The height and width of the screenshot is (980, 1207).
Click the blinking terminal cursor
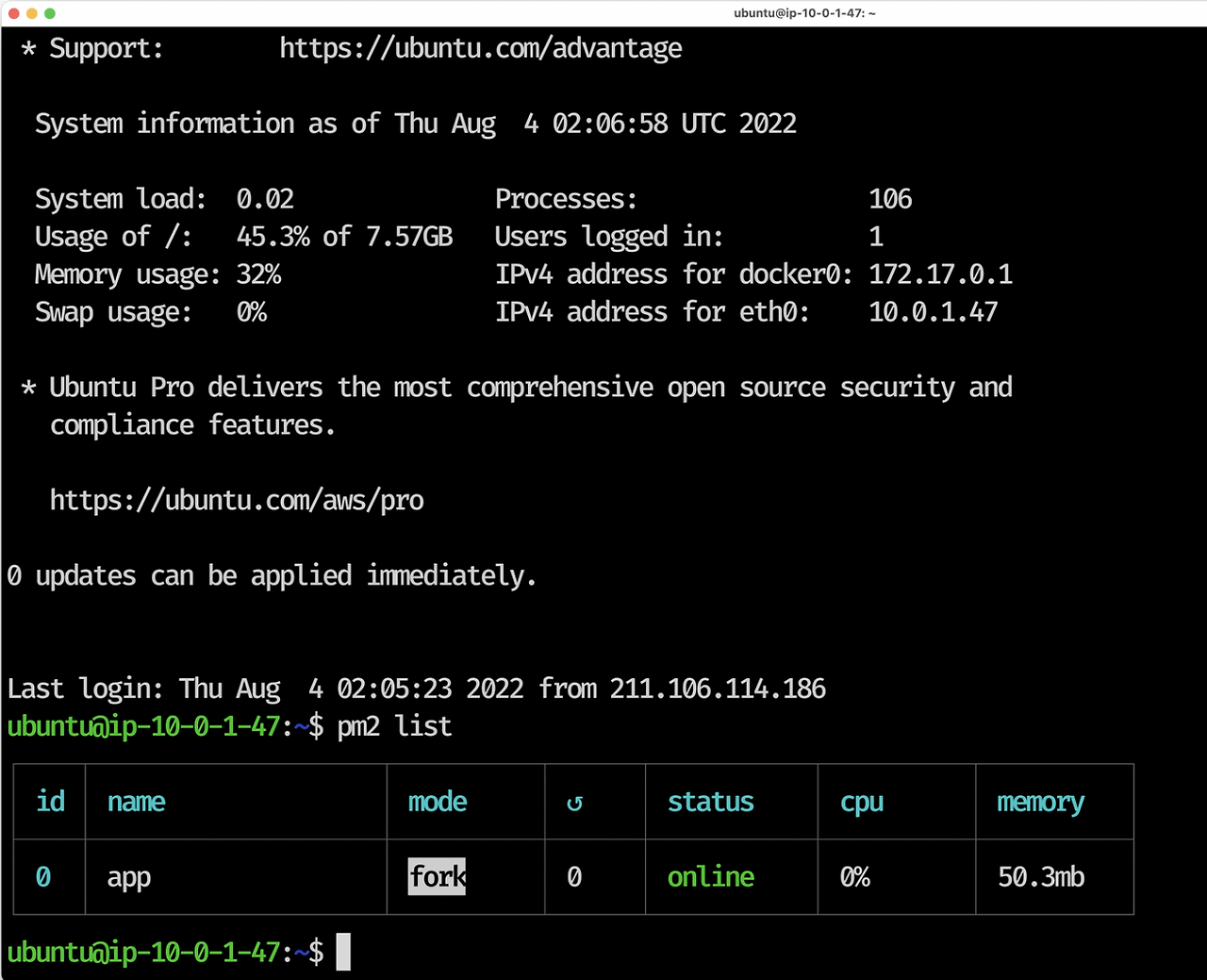point(343,952)
